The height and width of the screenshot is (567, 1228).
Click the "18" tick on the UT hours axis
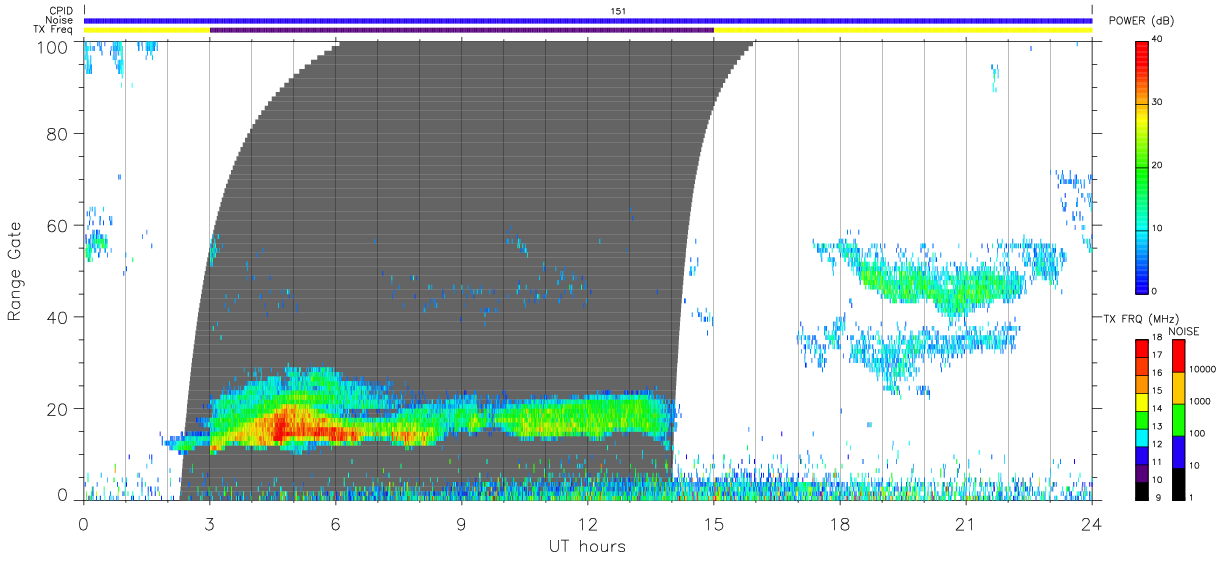[839, 523]
